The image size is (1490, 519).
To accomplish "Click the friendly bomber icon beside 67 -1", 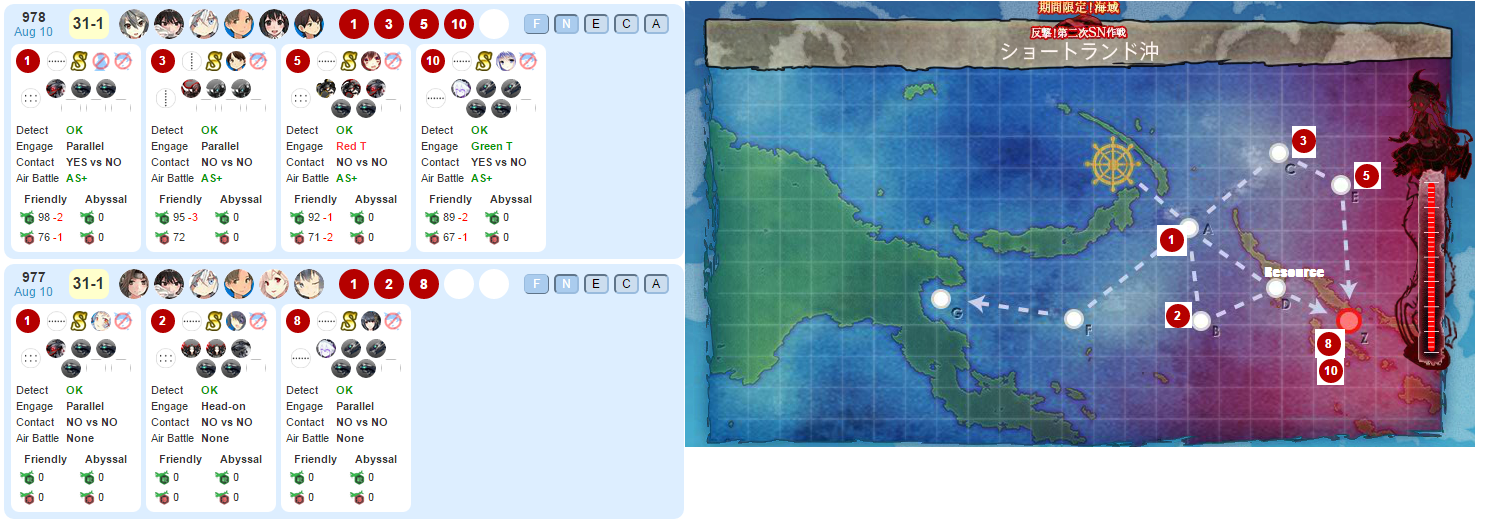I will point(433,237).
